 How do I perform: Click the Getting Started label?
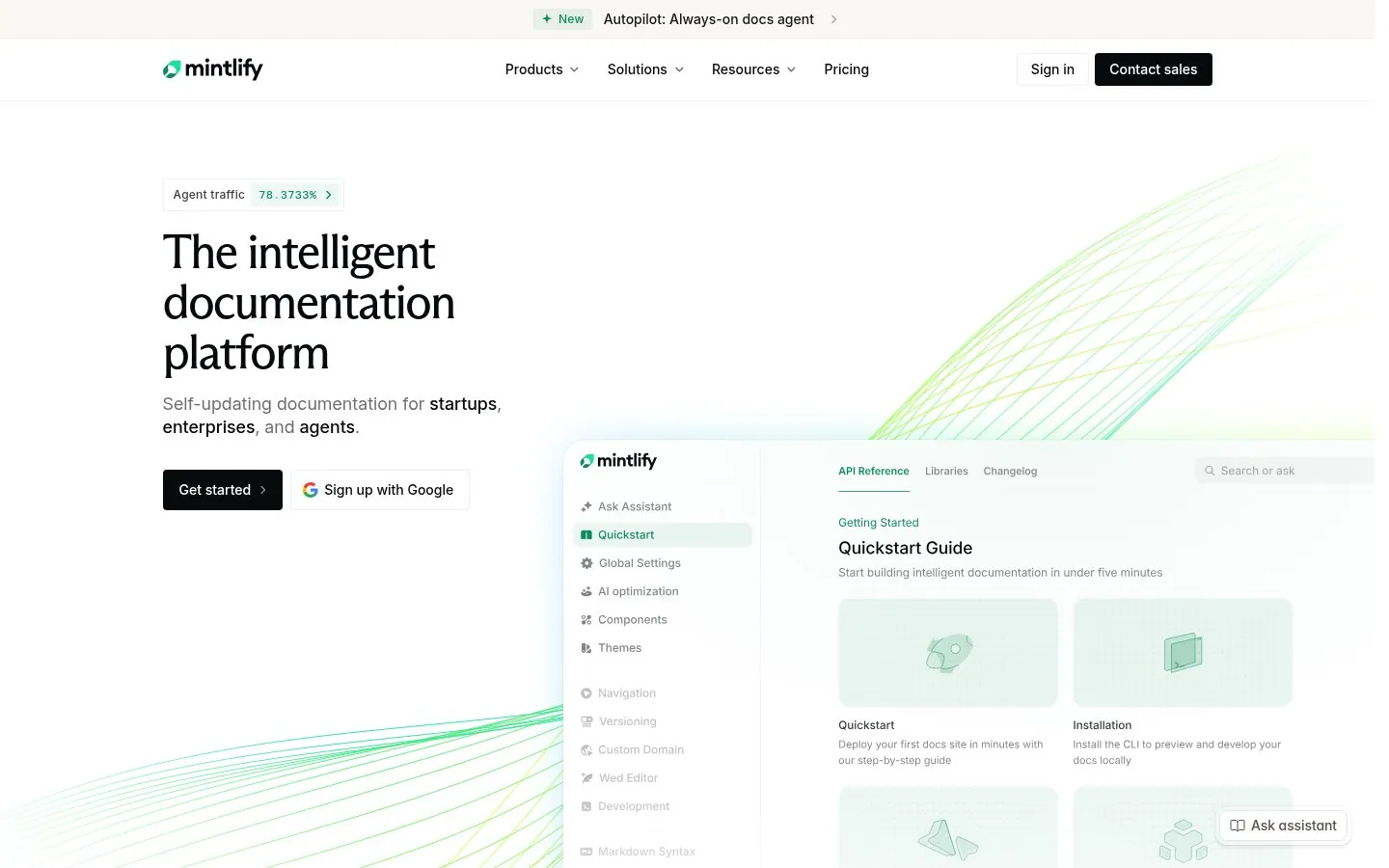(879, 523)
